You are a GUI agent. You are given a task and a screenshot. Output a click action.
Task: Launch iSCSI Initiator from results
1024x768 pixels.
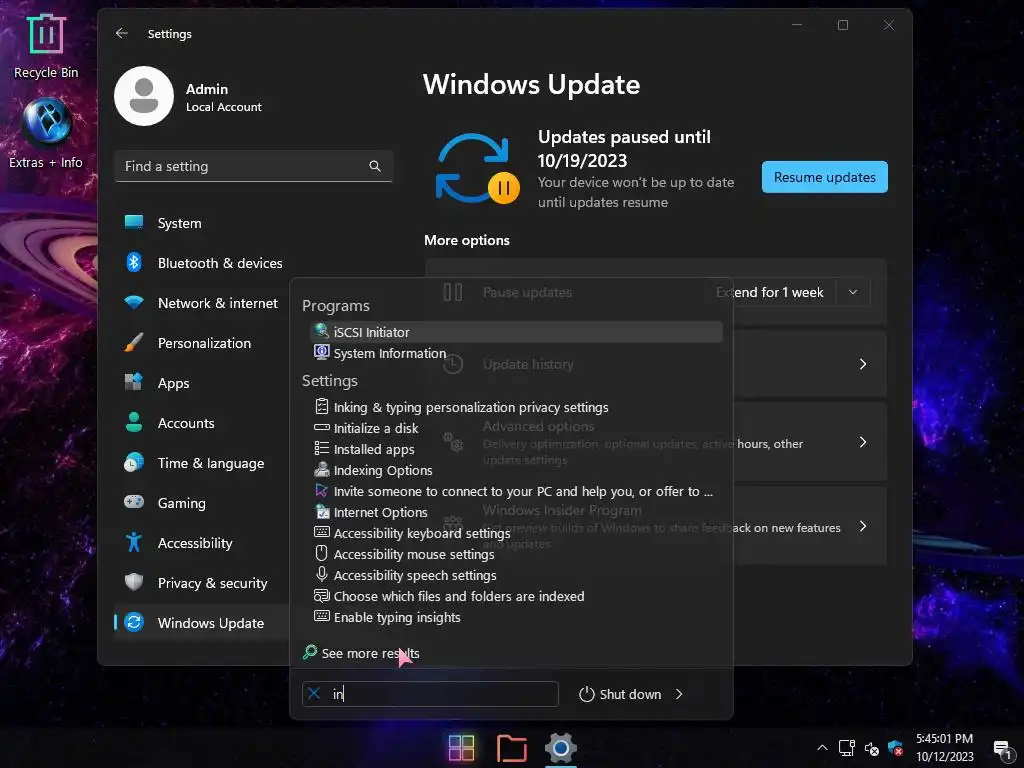pyautogui.click(x=516, y=332)
